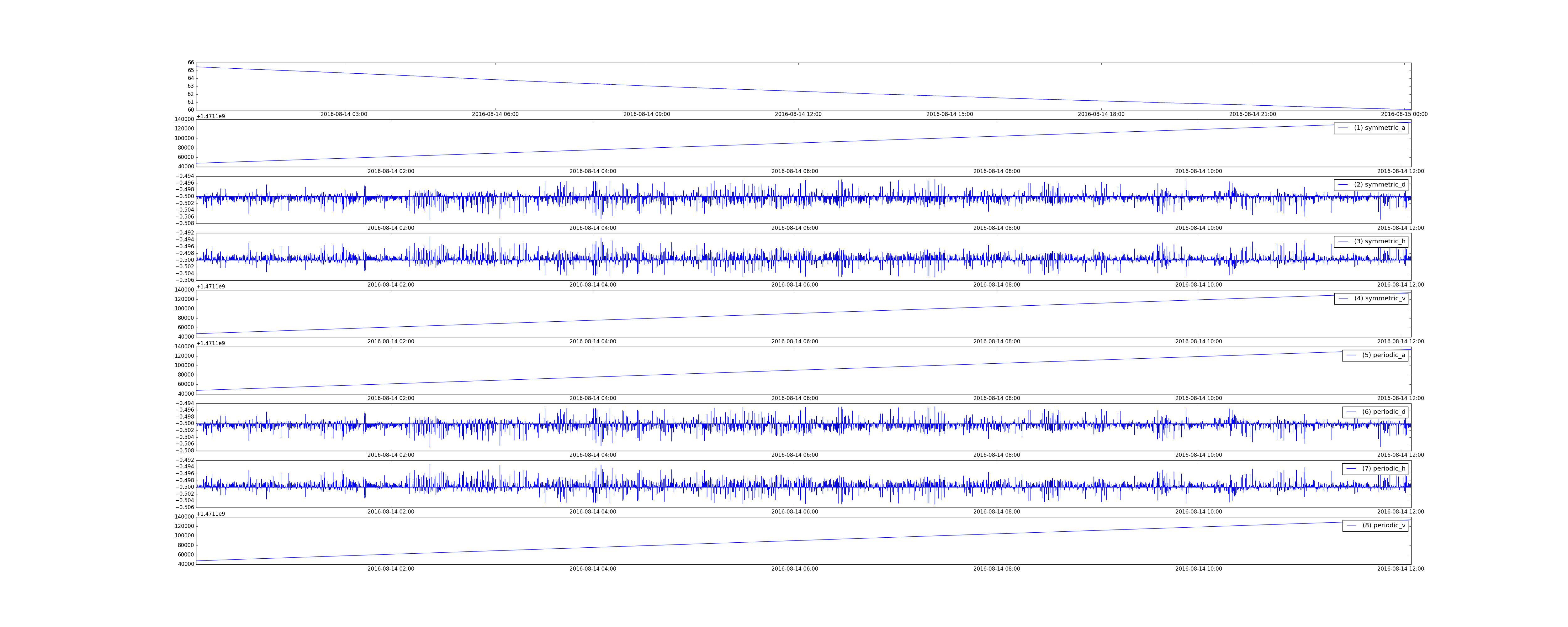Image resolution: width=1568 pixels, height=627 pixels.
Task: Click the 2016-08-14 03:00 tick label
Action: point(344,114)
